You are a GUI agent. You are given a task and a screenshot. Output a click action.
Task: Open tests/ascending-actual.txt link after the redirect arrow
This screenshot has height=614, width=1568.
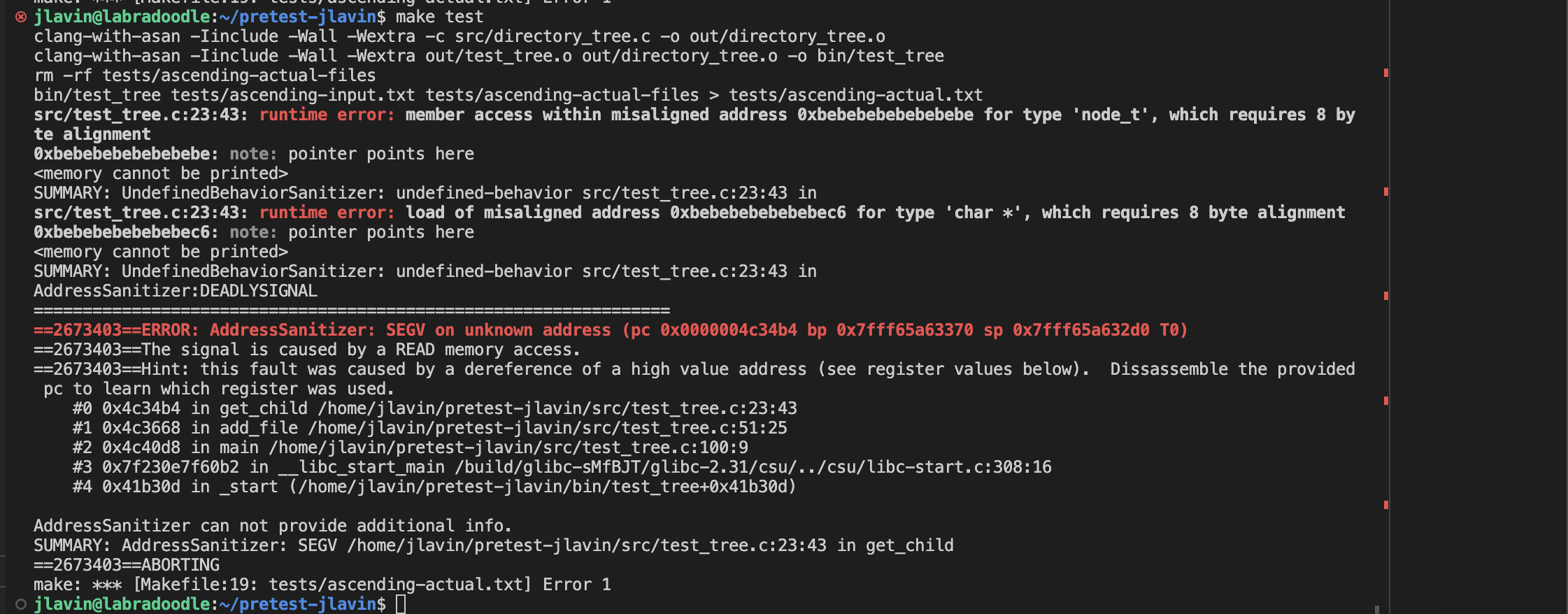pyautogui.click(x=855, y=95)
